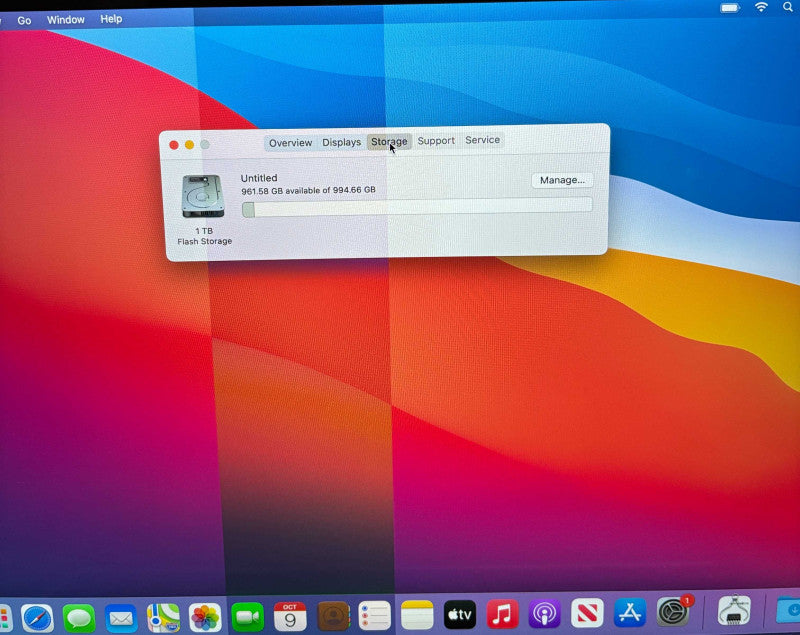The width and height of the screenshot is (800, 635).
Task: Click the Untitled disk drive icon
Action: click(203, 196)
